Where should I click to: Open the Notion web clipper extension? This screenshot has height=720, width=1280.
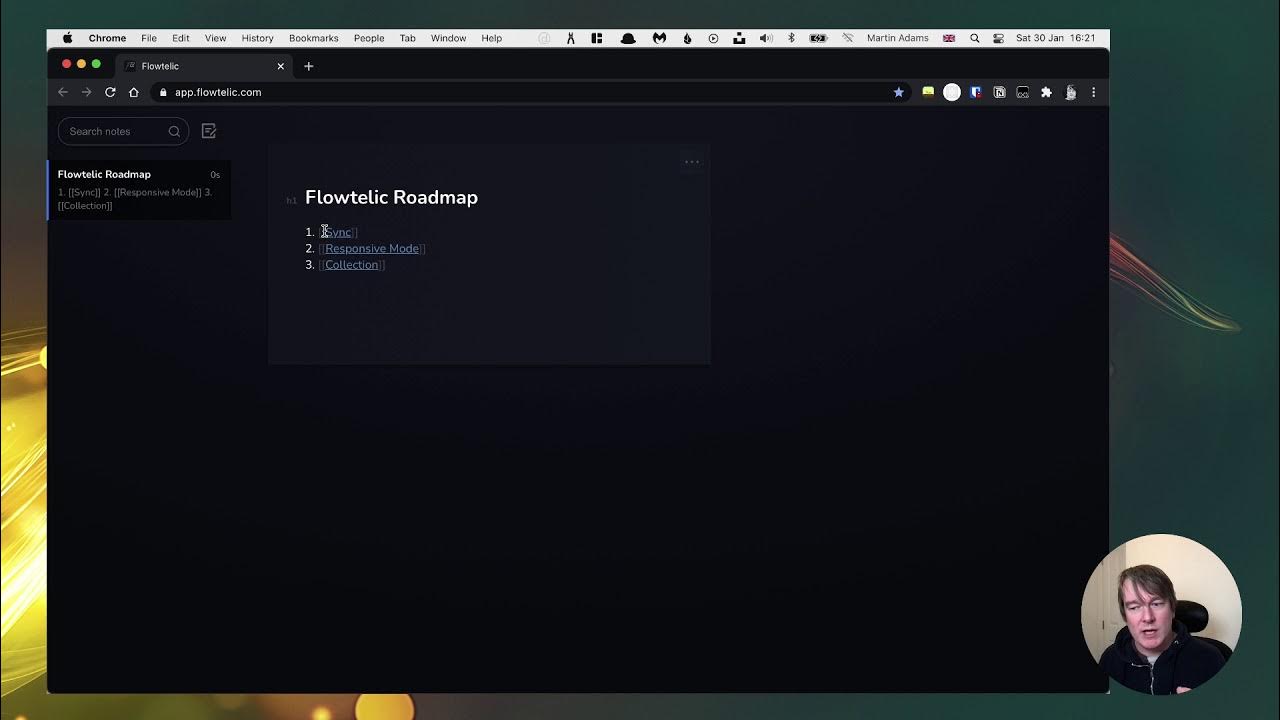coord(999,92)
